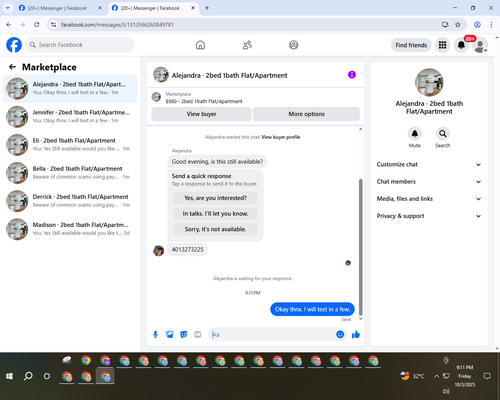Open Chrome tab search dropdown arrow
500x400 pixels.
[8, 8]
